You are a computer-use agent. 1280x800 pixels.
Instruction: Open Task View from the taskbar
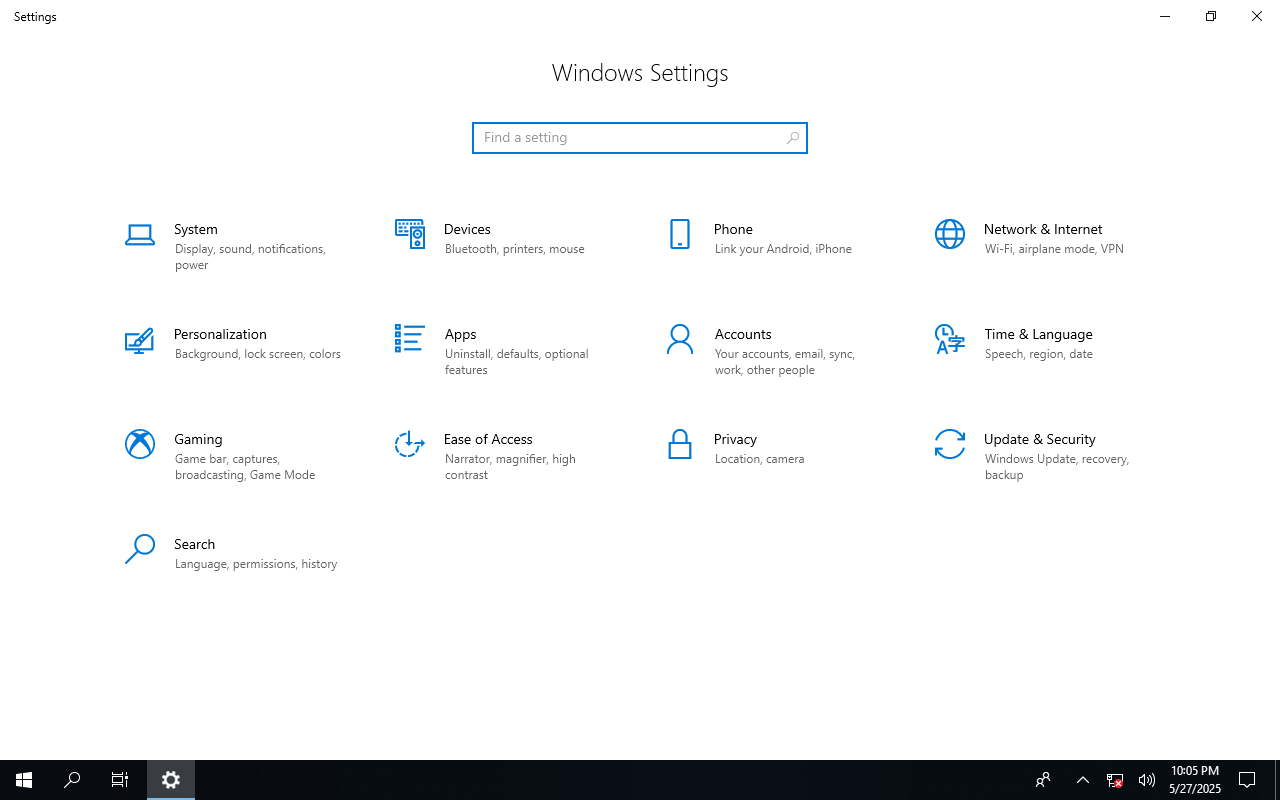[120, 780]
